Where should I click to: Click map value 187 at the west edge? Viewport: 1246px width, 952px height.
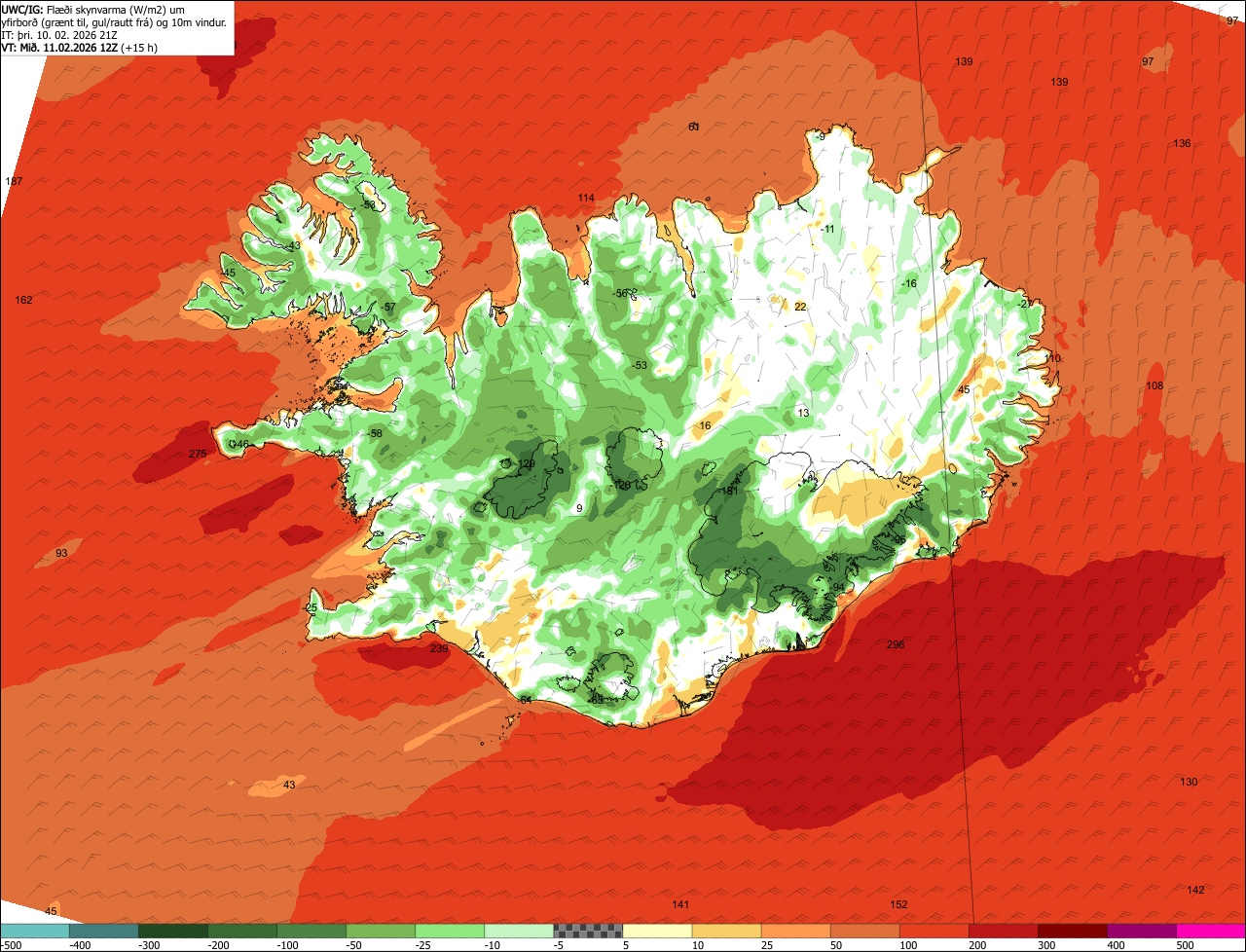[x=14, y=182]
